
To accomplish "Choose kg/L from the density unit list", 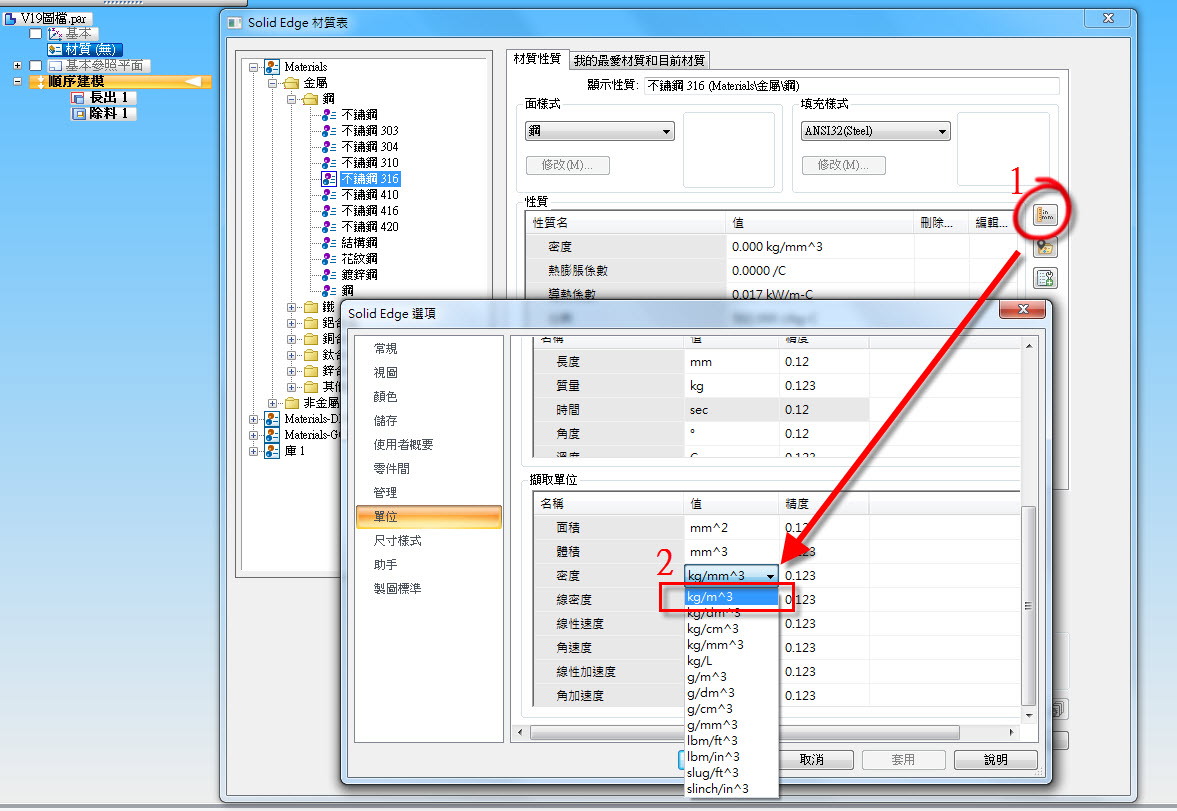I will point(731,661).
